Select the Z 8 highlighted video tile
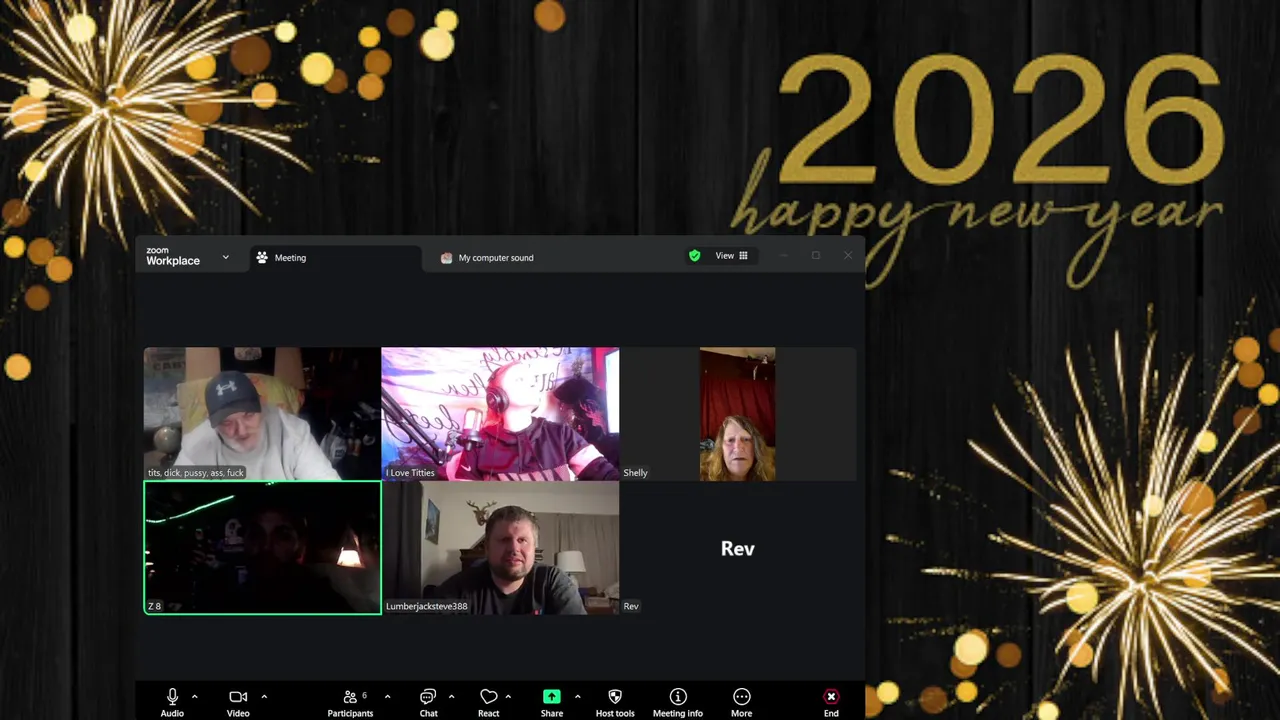1280x720 pixels. [262, 548]
